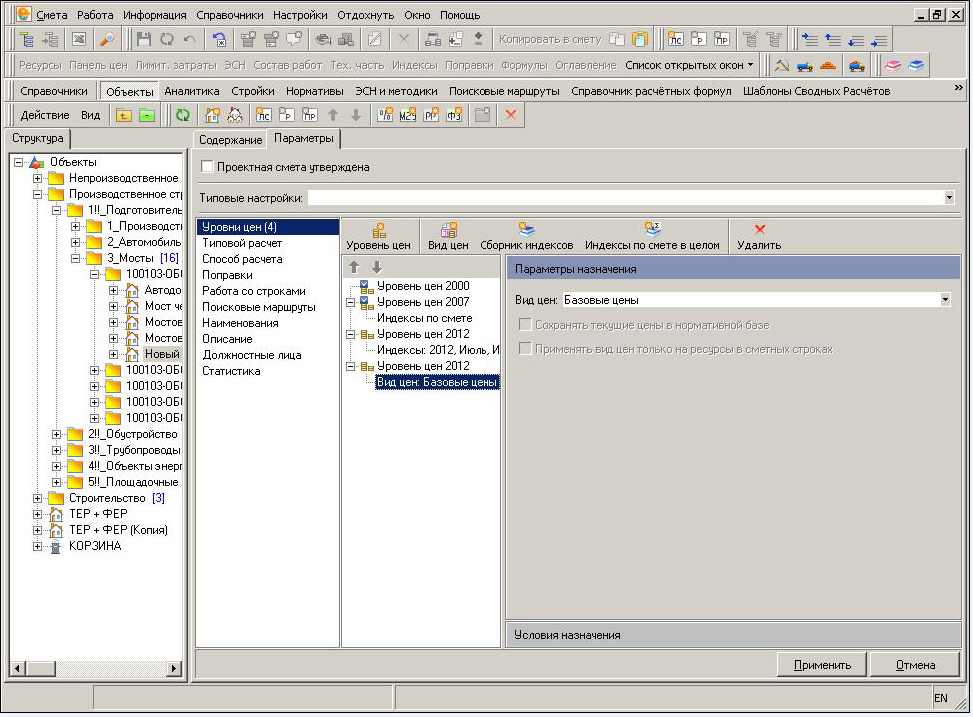This screenshot has width=973, height=717.
Task: Open the Типовые настройки dropdown
Action: pos(949,198)
